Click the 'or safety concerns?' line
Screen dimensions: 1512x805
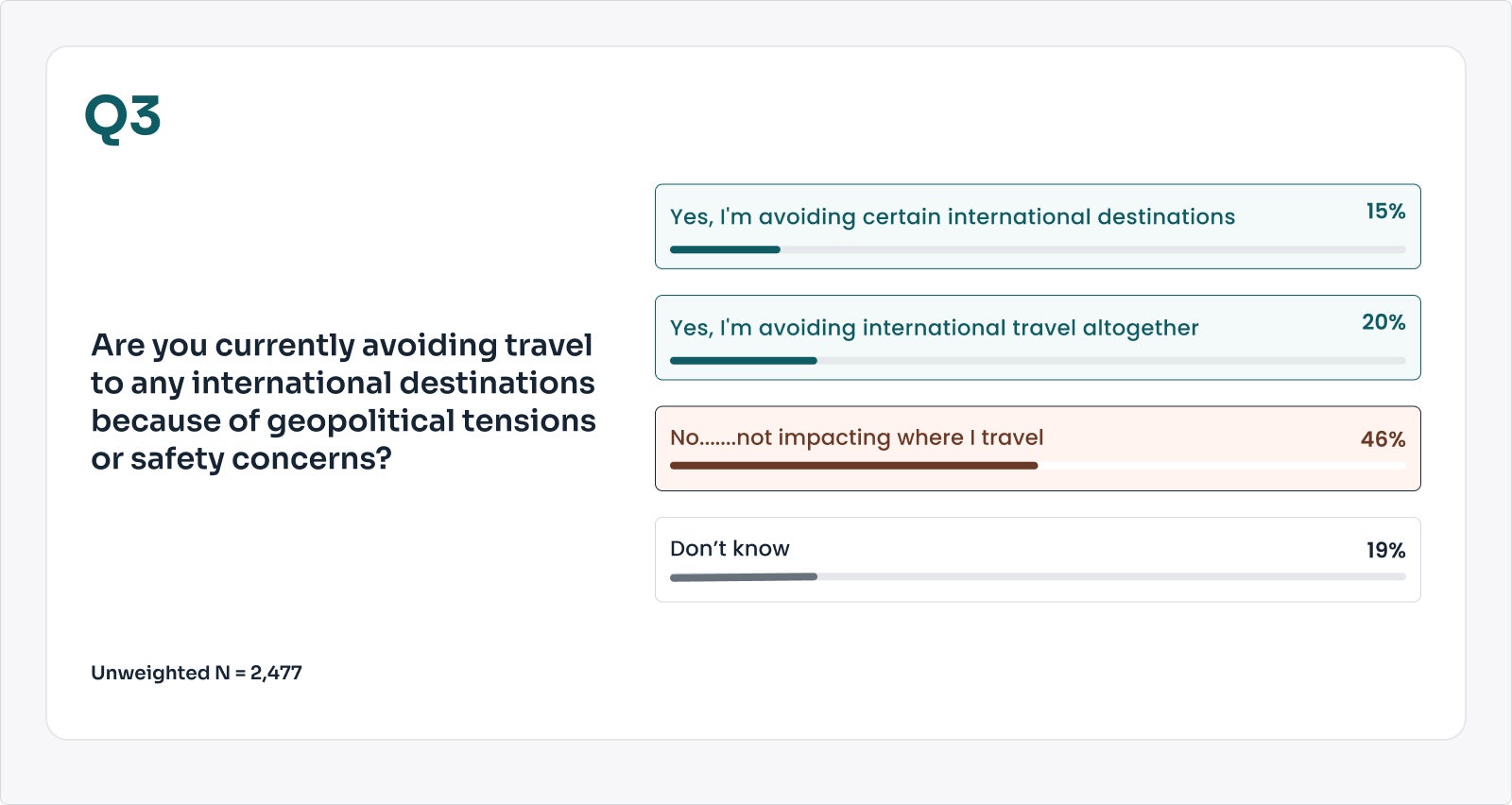(241, 458)
